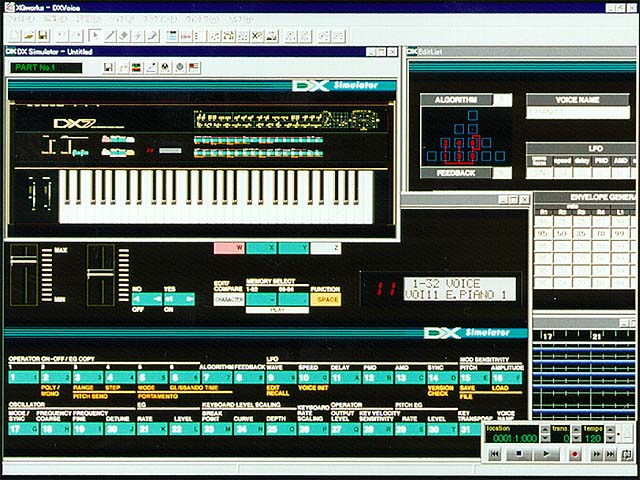Toggle operator 4 STEP button
Image resolution: width=640 pixels, height=480 pixels.
click(120, 377)
